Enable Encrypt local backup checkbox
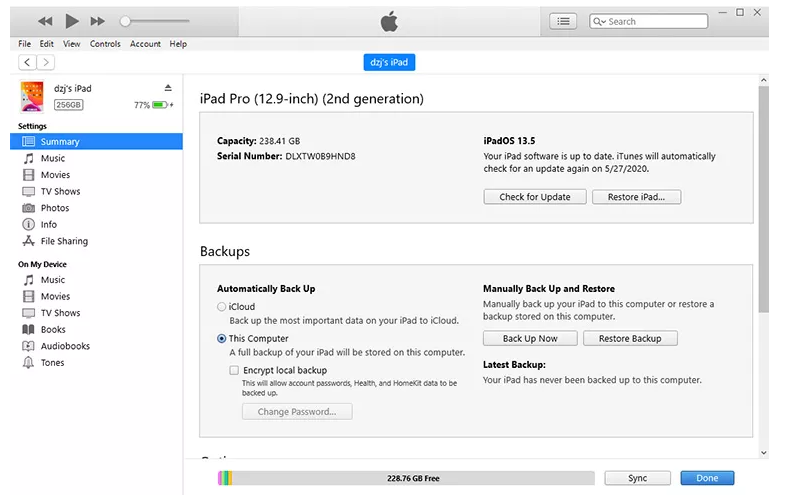786x495 pixels. click(x=234, y=370)
